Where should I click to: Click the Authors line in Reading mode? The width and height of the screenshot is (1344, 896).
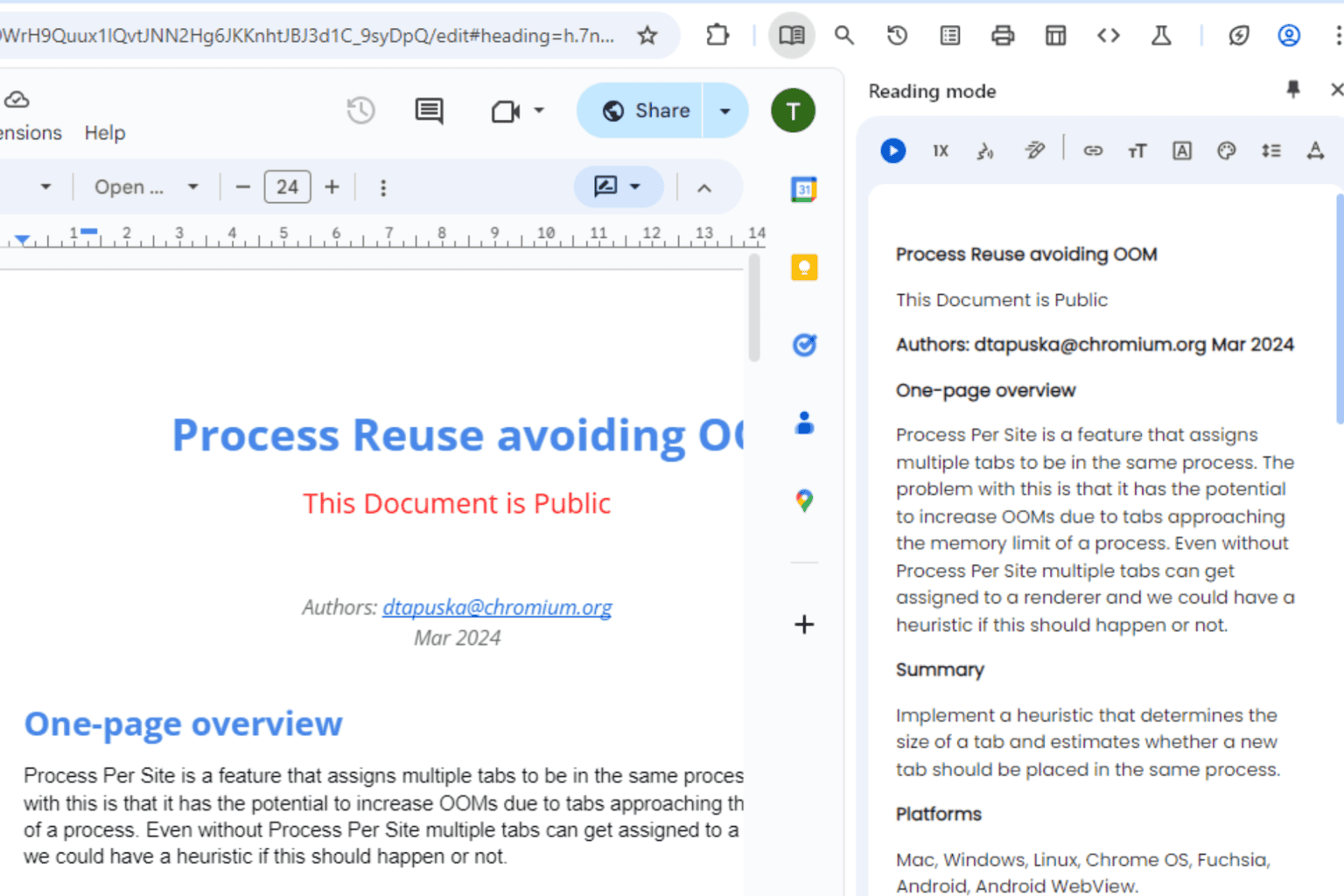click(1095, 345)
